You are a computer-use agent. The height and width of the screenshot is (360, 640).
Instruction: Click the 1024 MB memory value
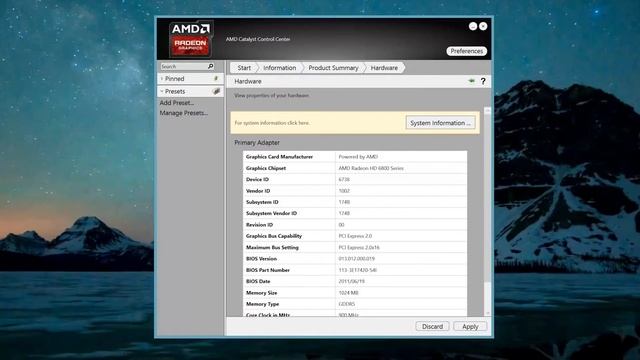click(349, 293)
